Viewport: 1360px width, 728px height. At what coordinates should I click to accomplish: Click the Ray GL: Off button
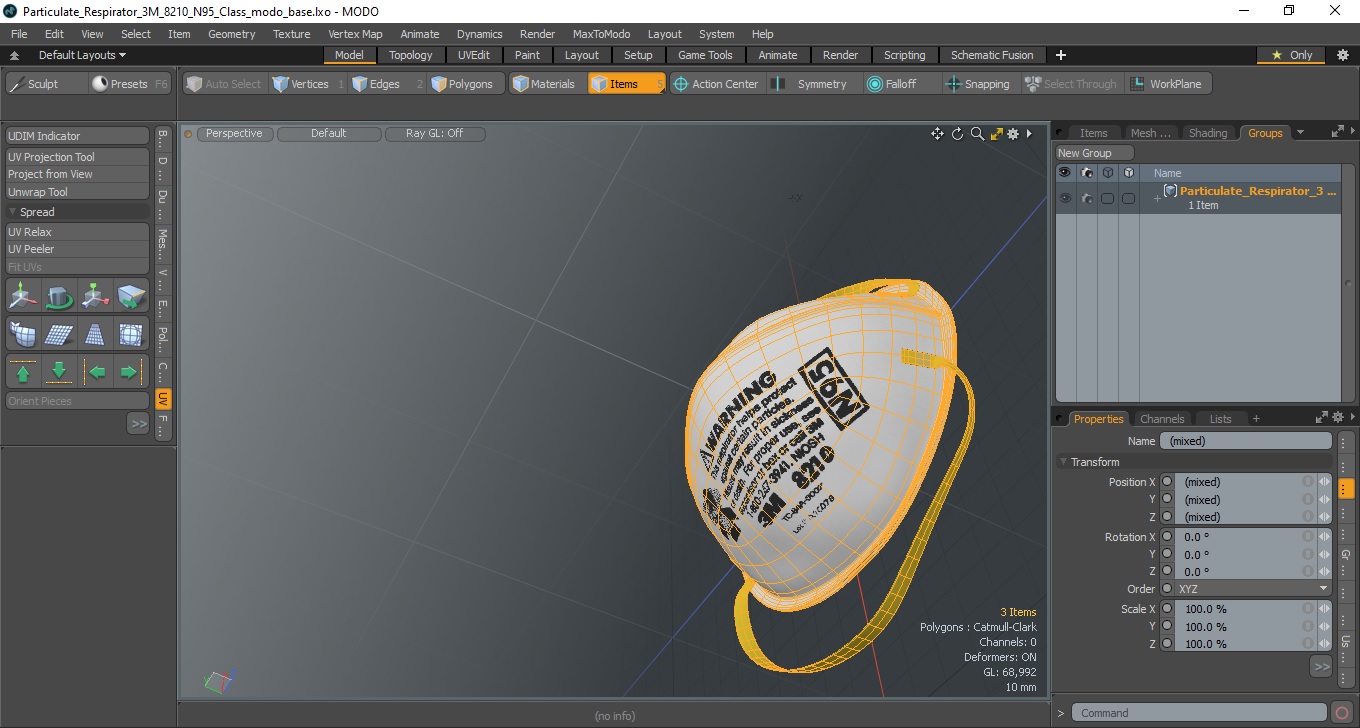pos(435,133)
